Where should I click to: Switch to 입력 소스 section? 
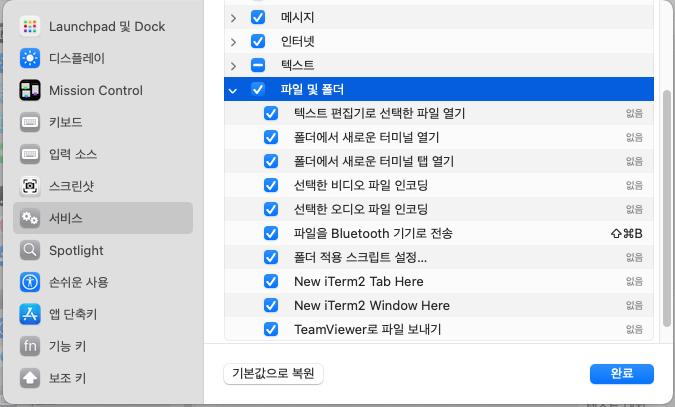(x=103, y=154)
